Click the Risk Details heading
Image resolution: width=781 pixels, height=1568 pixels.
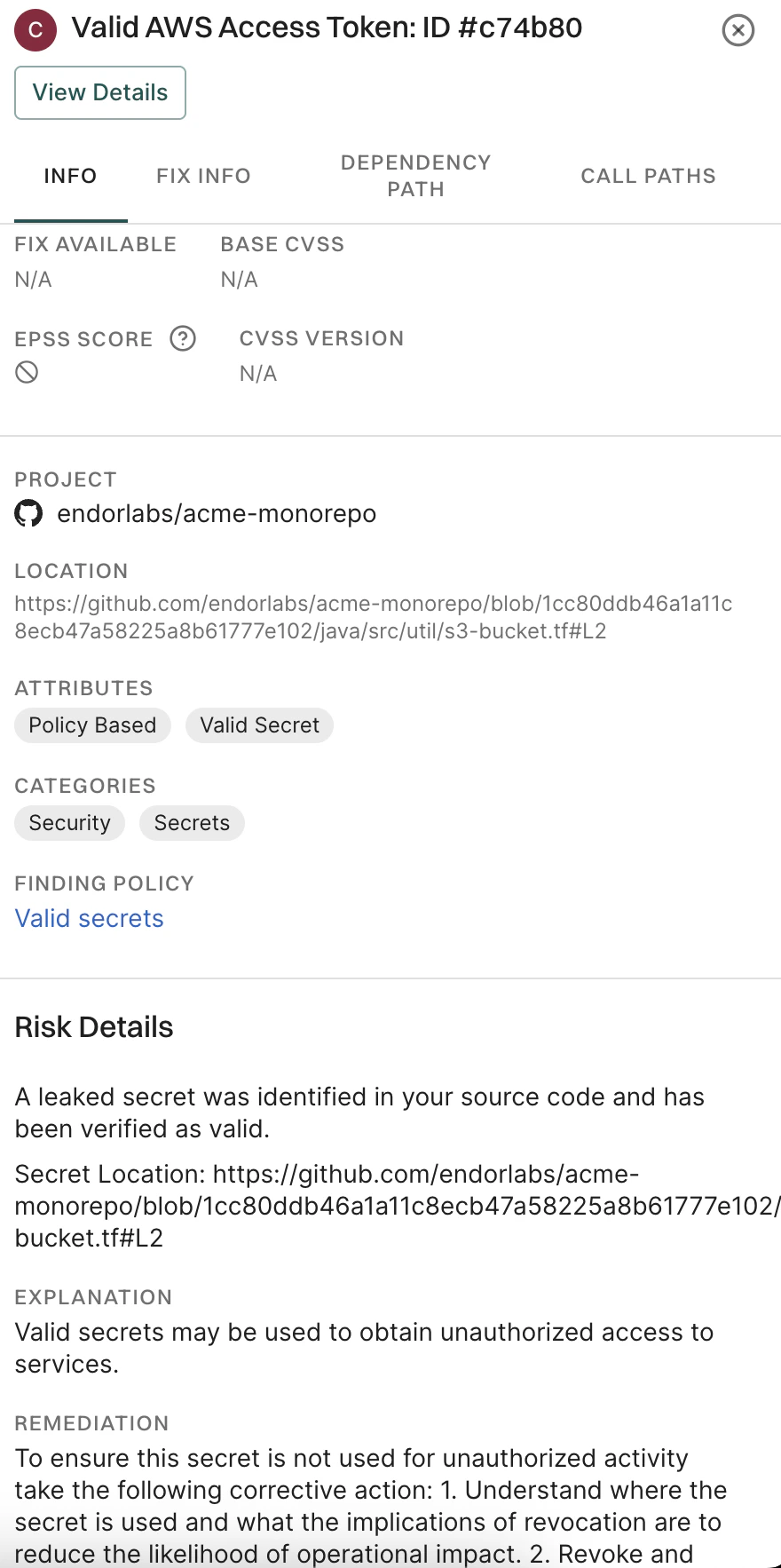tap(93, 1027)
